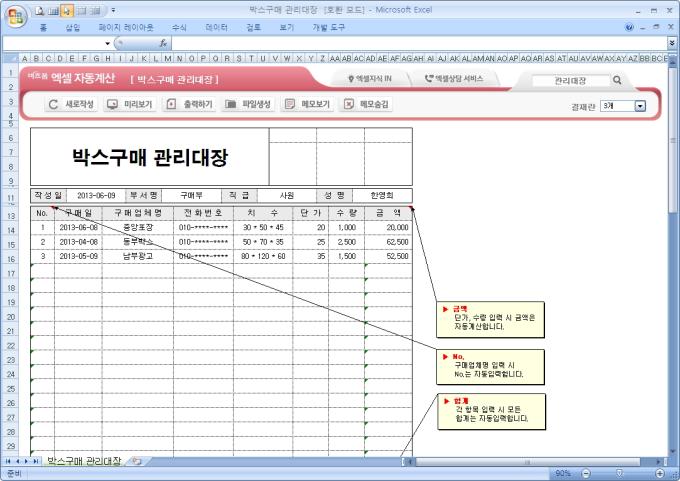Click the formula bar input area
680x481 pixels.
point(418,43)
